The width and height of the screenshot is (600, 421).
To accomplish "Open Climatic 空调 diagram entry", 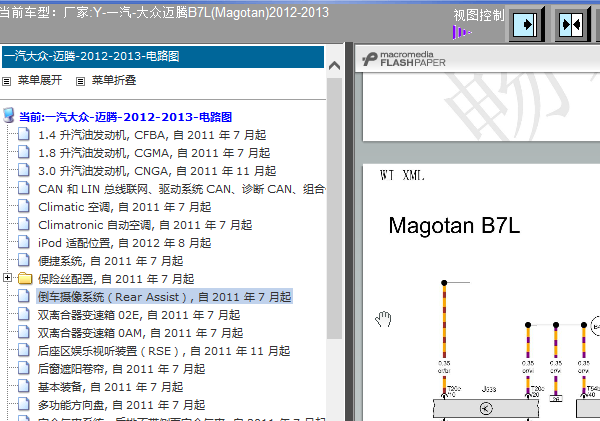I will (x=125, y=207).
